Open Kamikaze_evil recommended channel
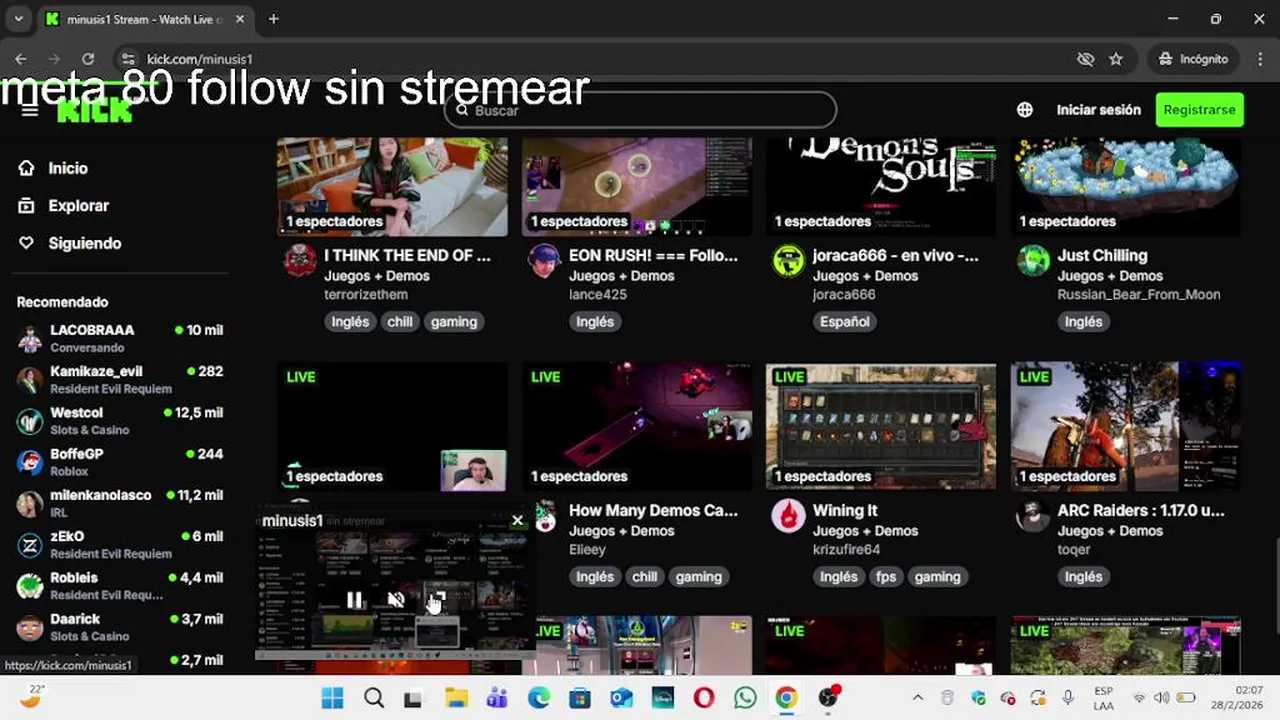Image resolution: width=1280 pixels, height=720 pixels. tap(120, 379)
